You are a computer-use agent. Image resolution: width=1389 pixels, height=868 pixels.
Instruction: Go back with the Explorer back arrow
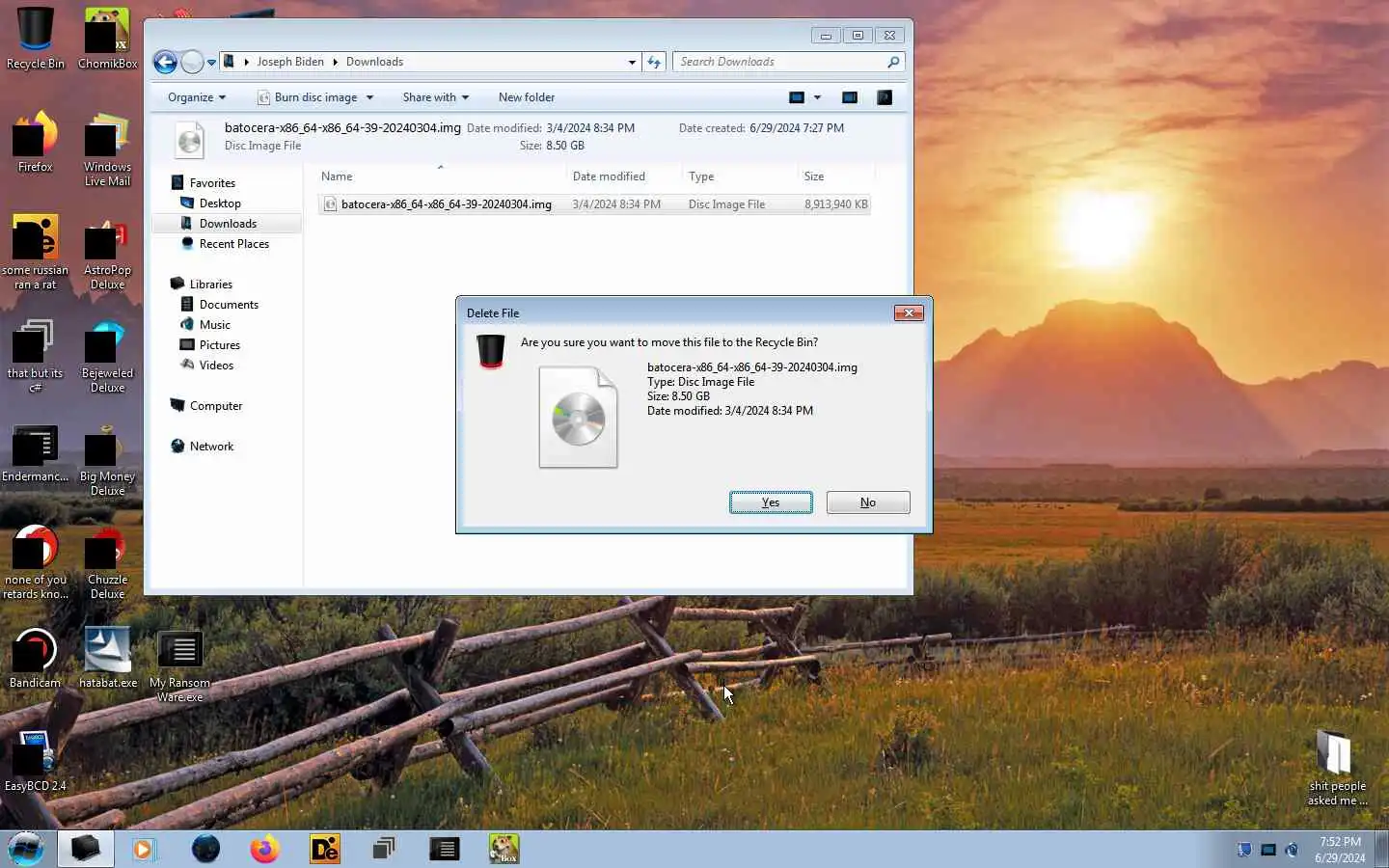tap(165, 62)
